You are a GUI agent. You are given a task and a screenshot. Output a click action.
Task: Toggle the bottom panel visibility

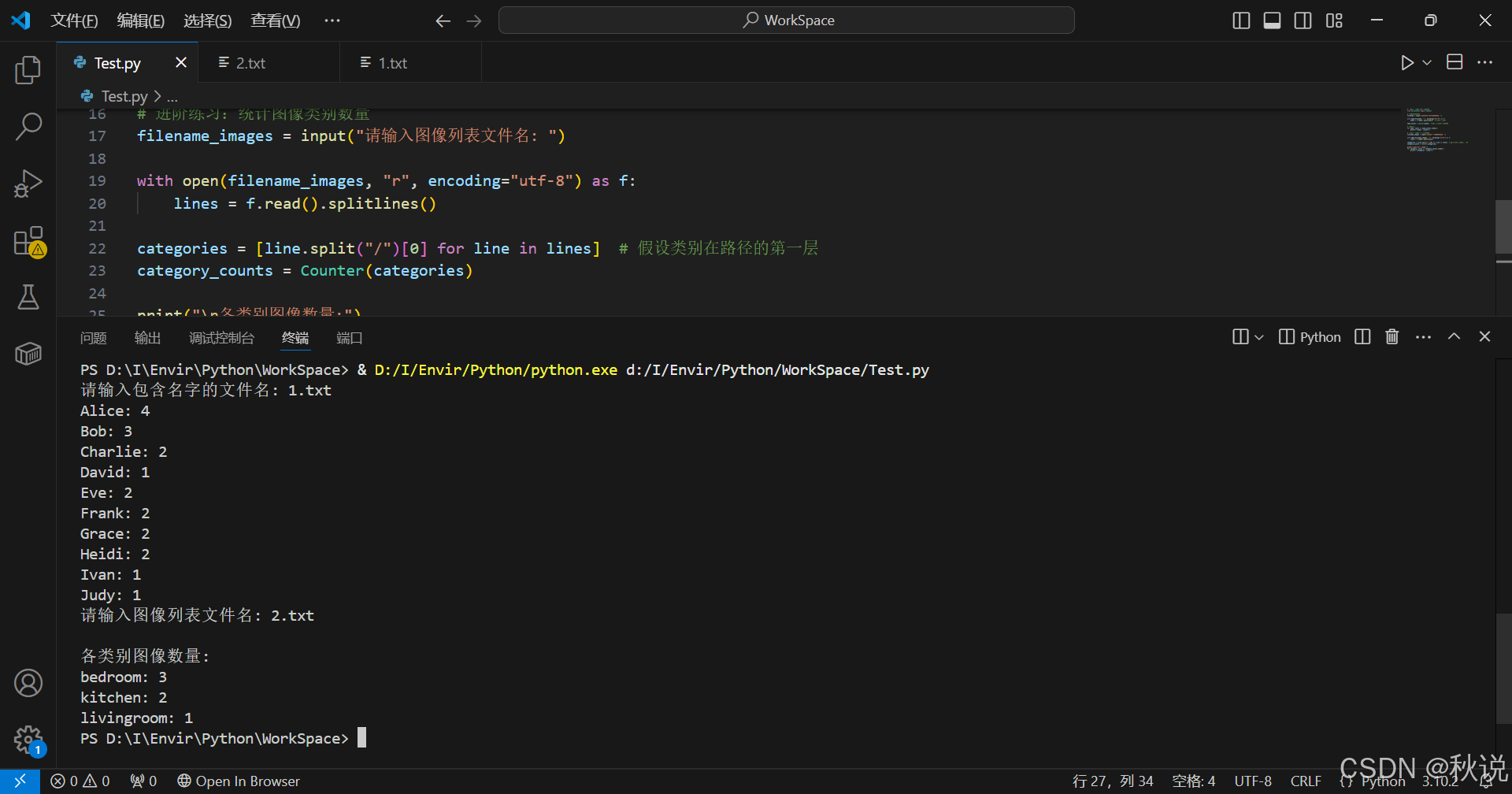[x=1272, y=20]
